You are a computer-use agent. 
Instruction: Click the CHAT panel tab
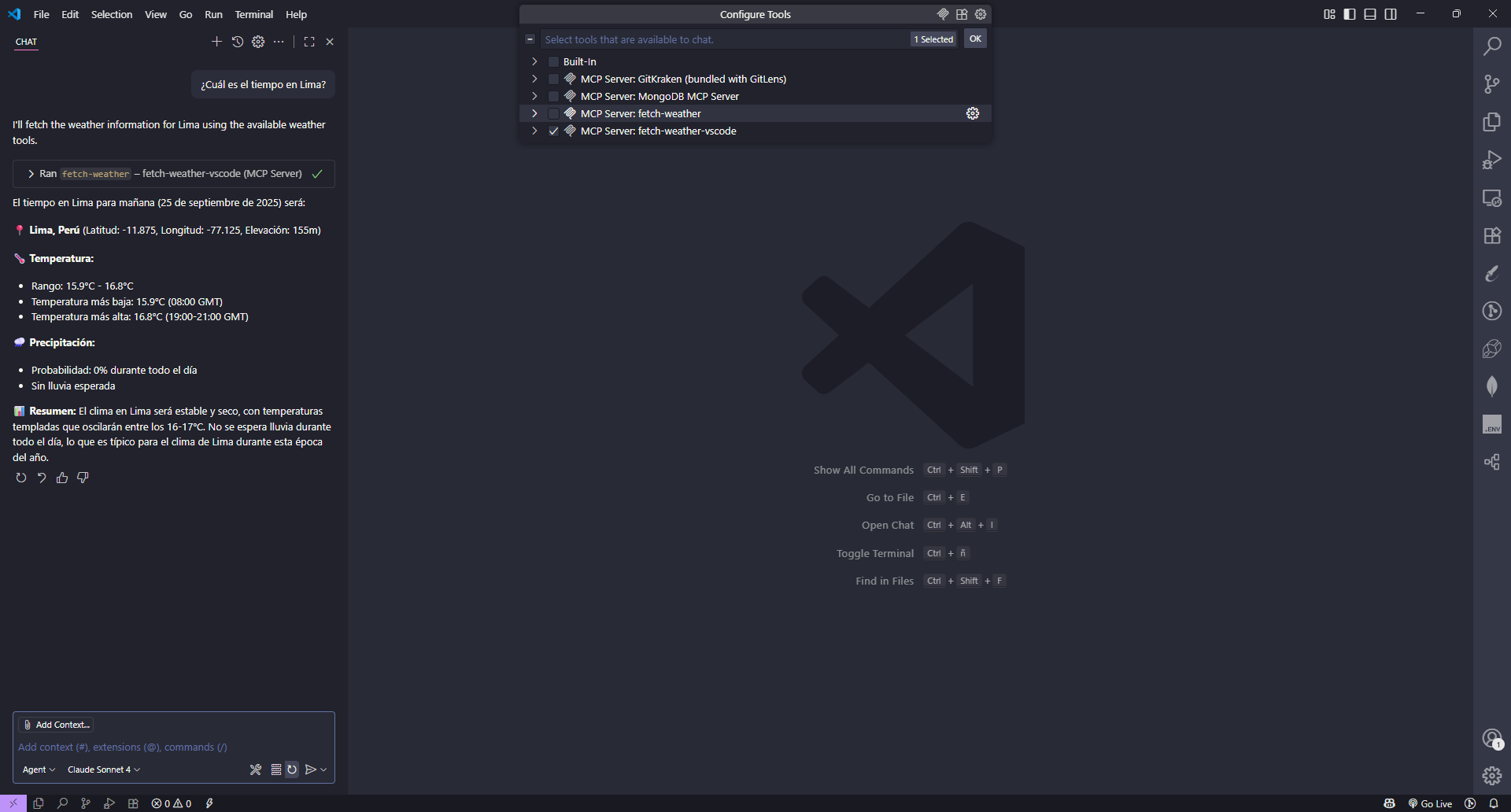pyautogui.click(x=26, y=42)
